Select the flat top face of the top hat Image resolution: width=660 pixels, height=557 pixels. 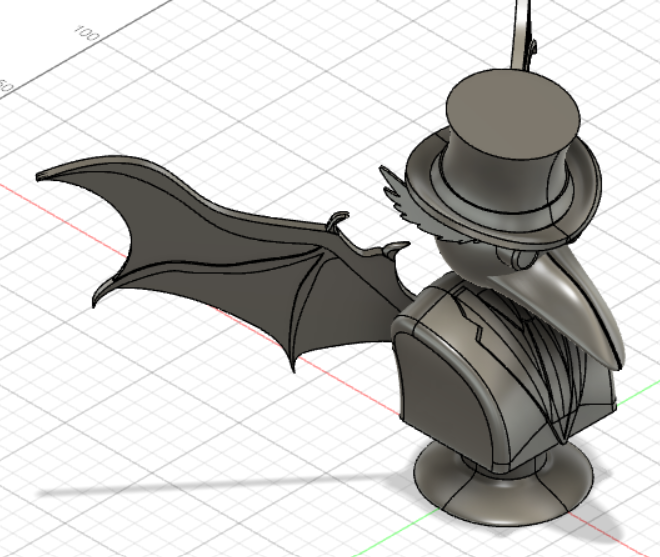pos(513,114)
